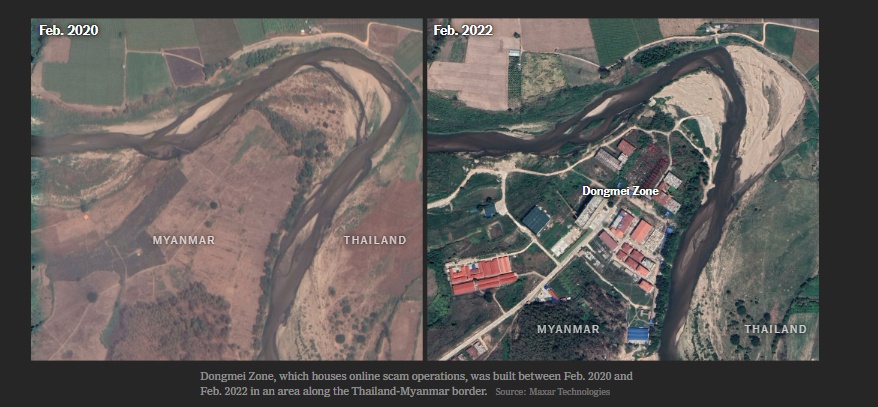The width and height of the screenshot is (878, 407).
Task: Click the Feb. 2020 date label
Action: click(68, 30)
